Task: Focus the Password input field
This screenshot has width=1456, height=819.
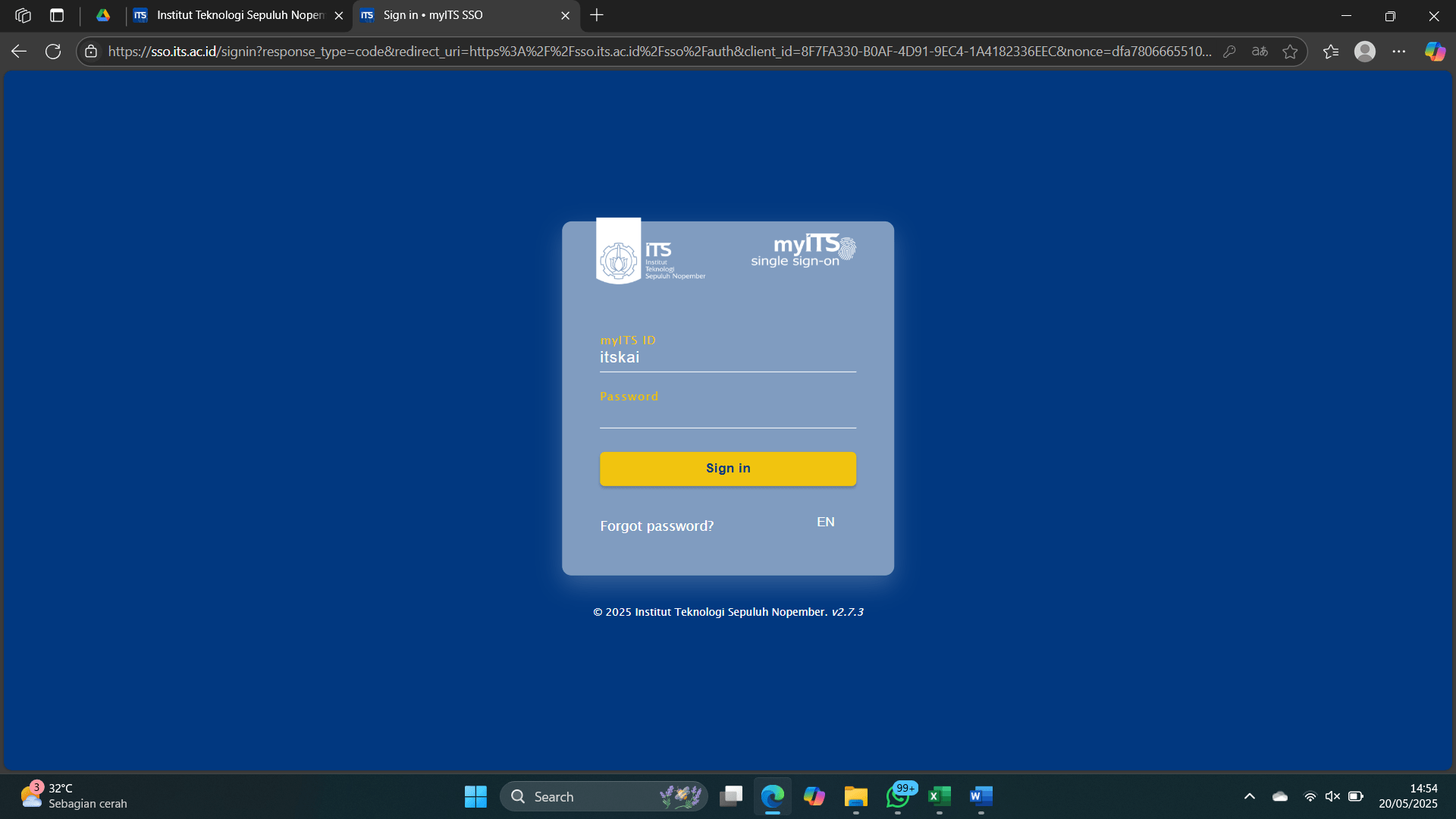Action: 728,414
